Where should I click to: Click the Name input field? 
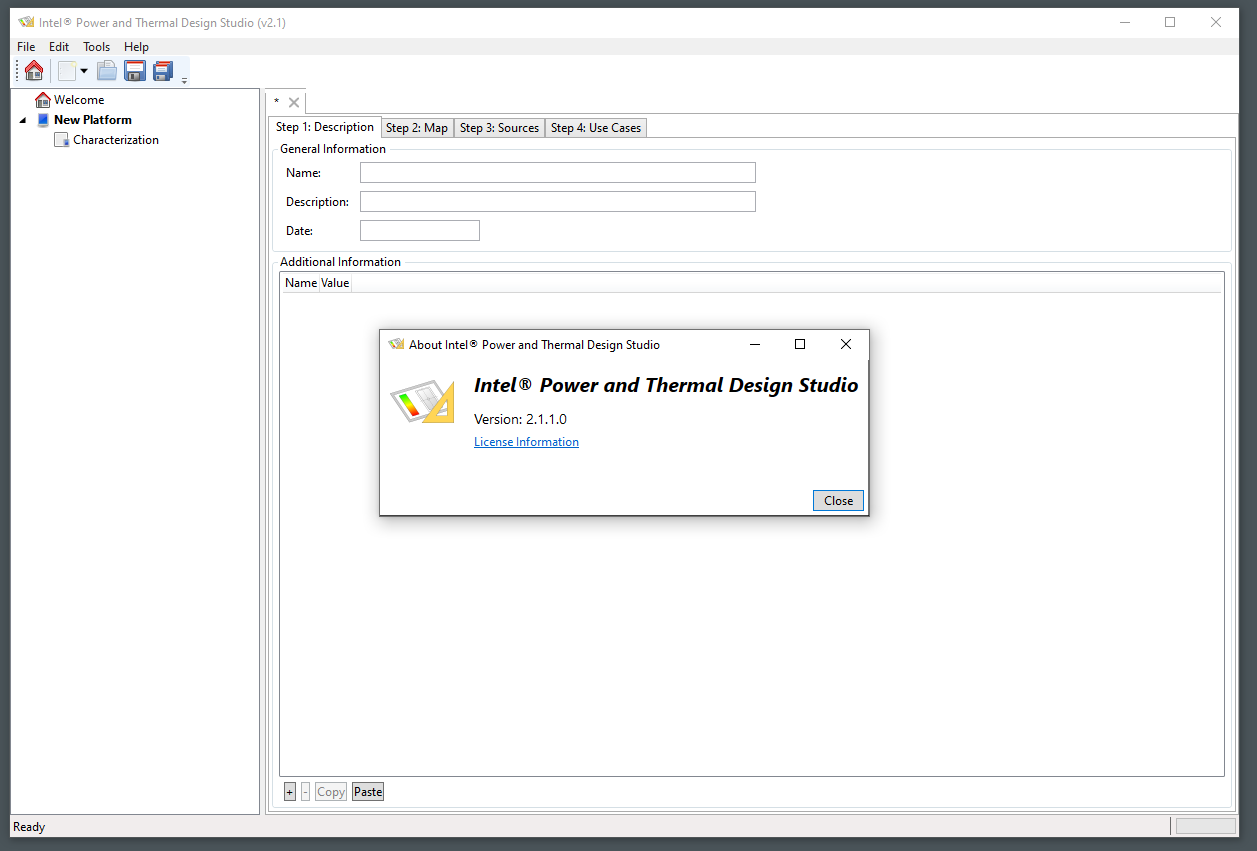[558, 173]
